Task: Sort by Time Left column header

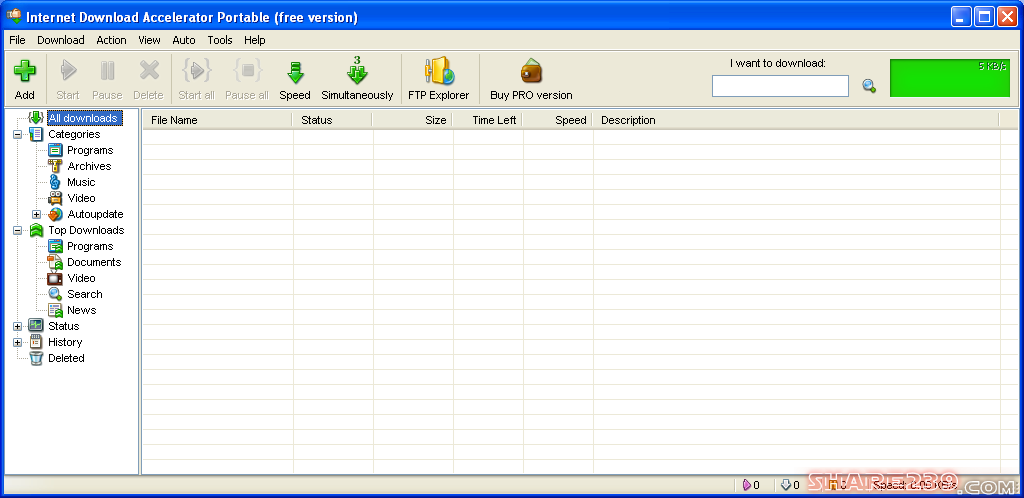Action: click(x=487, y=120)
